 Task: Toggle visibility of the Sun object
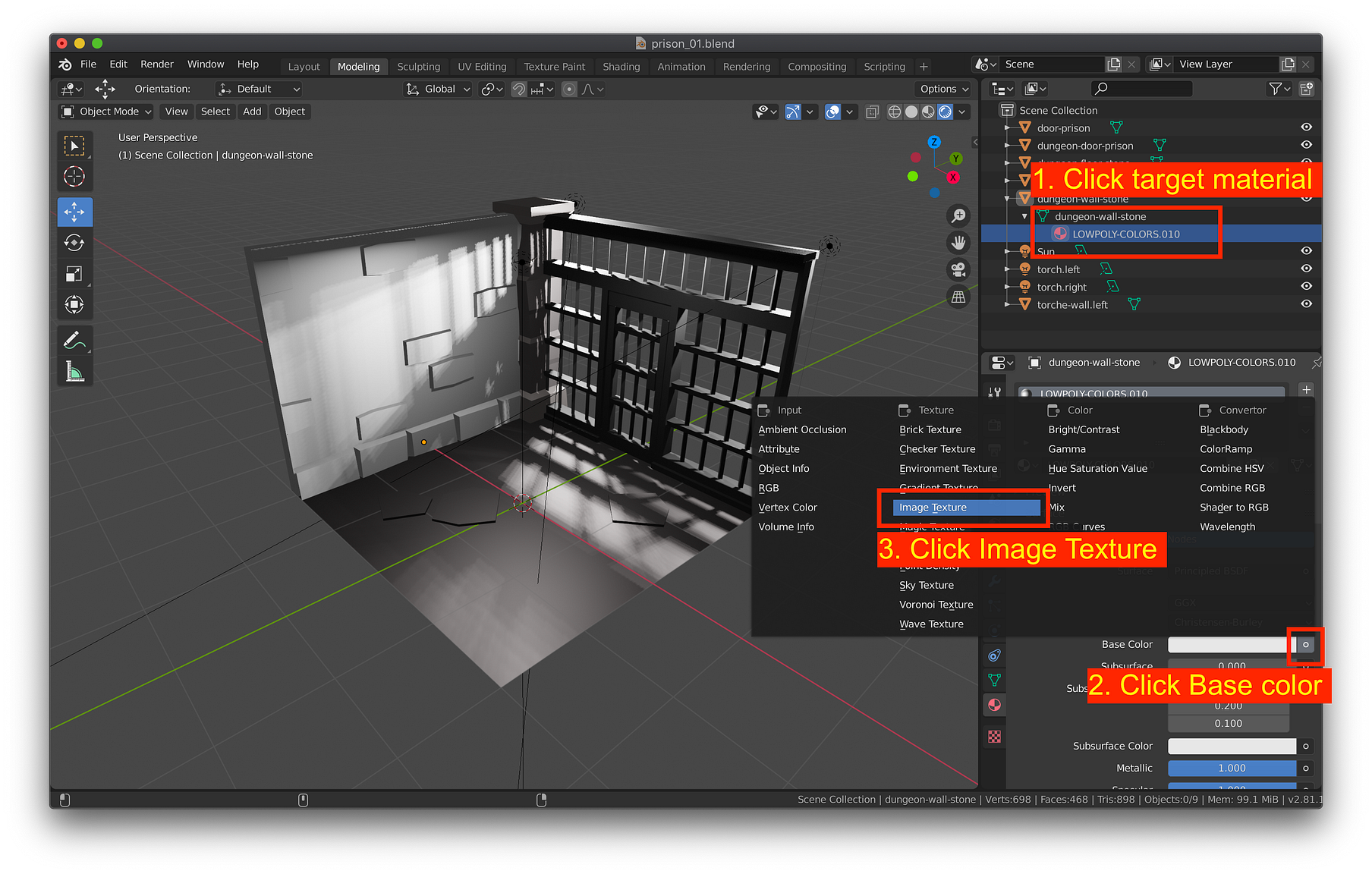tap(1307, 250)
